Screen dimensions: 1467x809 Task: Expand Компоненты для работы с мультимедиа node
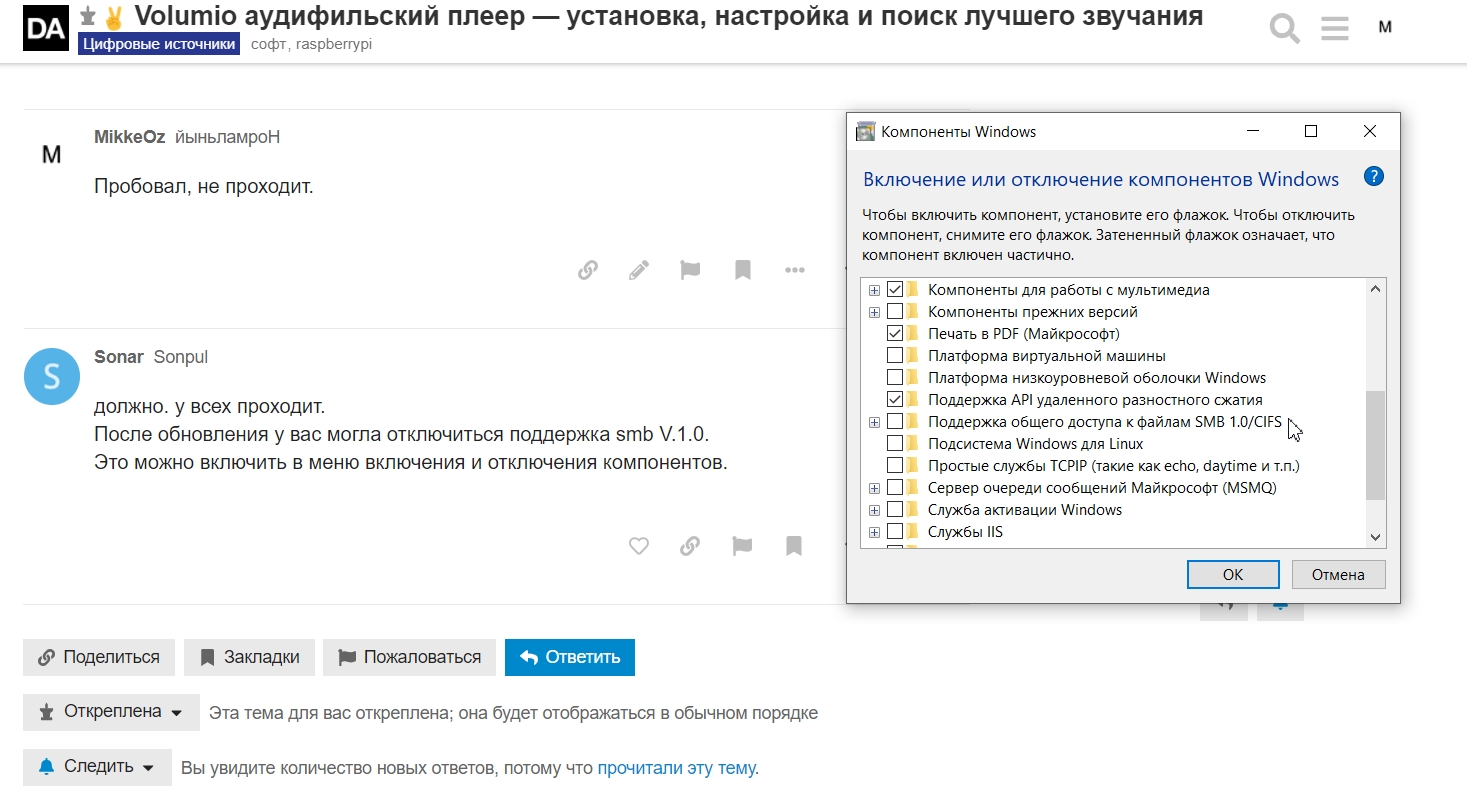pos(875,290)
